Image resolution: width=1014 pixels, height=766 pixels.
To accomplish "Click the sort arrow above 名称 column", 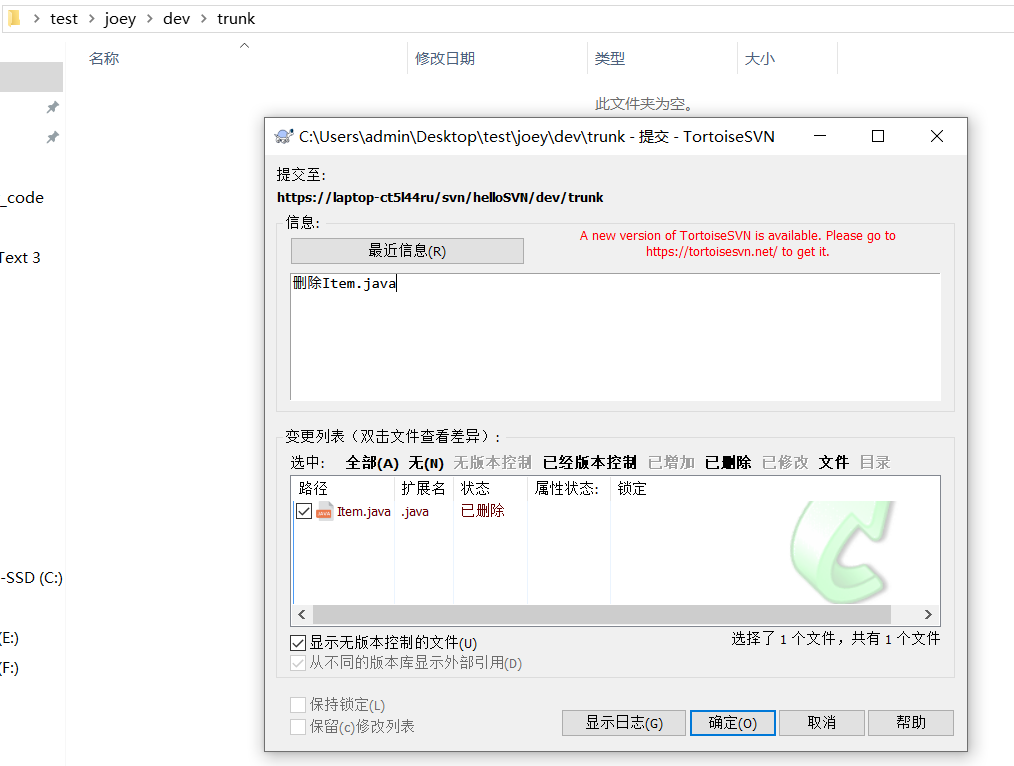I will tap(244, 45).
